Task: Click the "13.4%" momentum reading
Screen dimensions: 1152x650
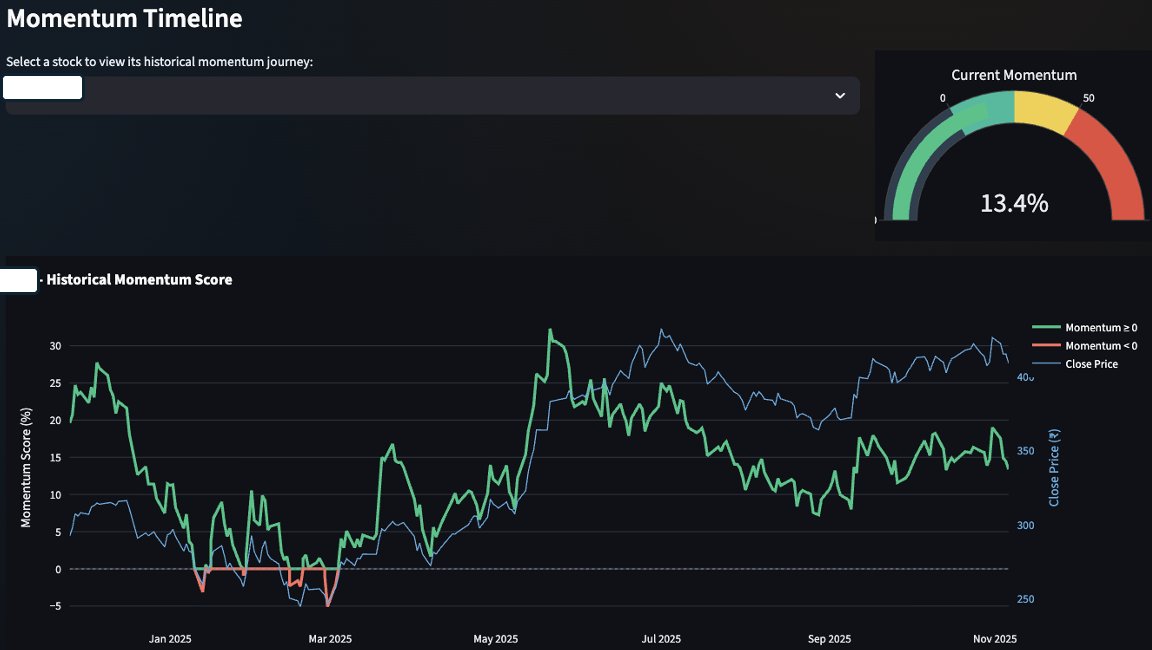Action: click(x=1015, y=202)
